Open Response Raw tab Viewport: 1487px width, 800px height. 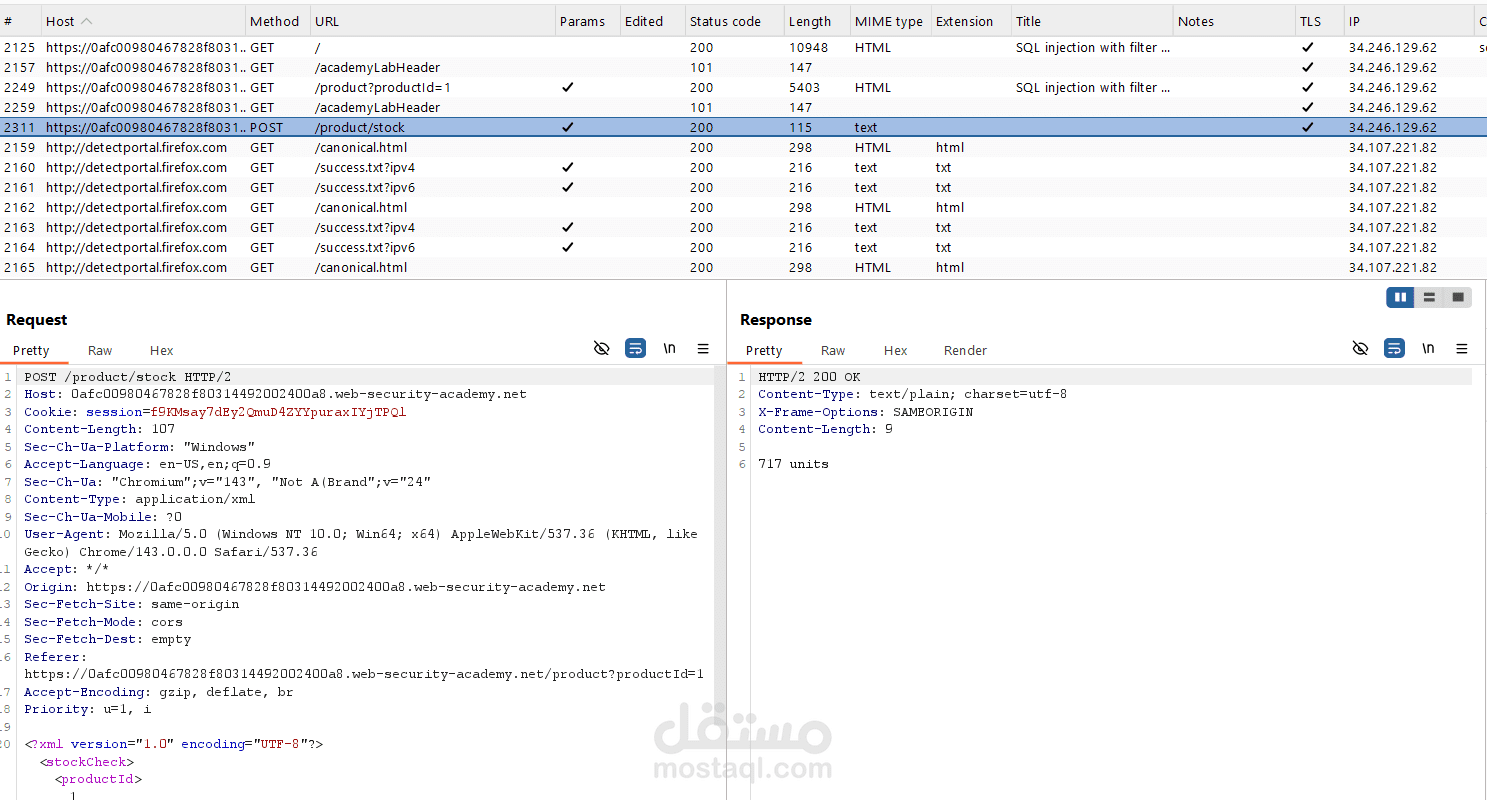833,350
